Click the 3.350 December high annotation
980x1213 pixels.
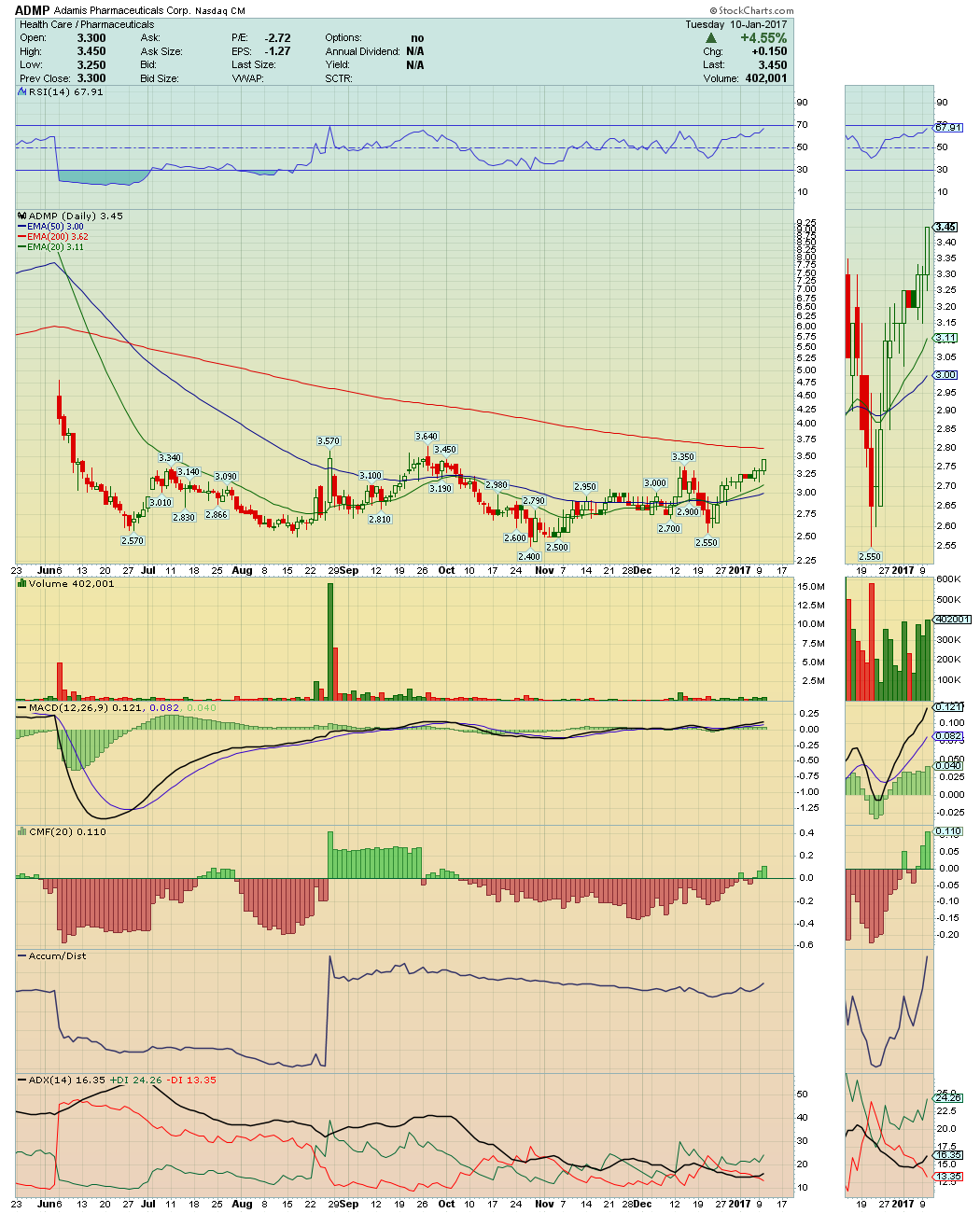(683, 456)
